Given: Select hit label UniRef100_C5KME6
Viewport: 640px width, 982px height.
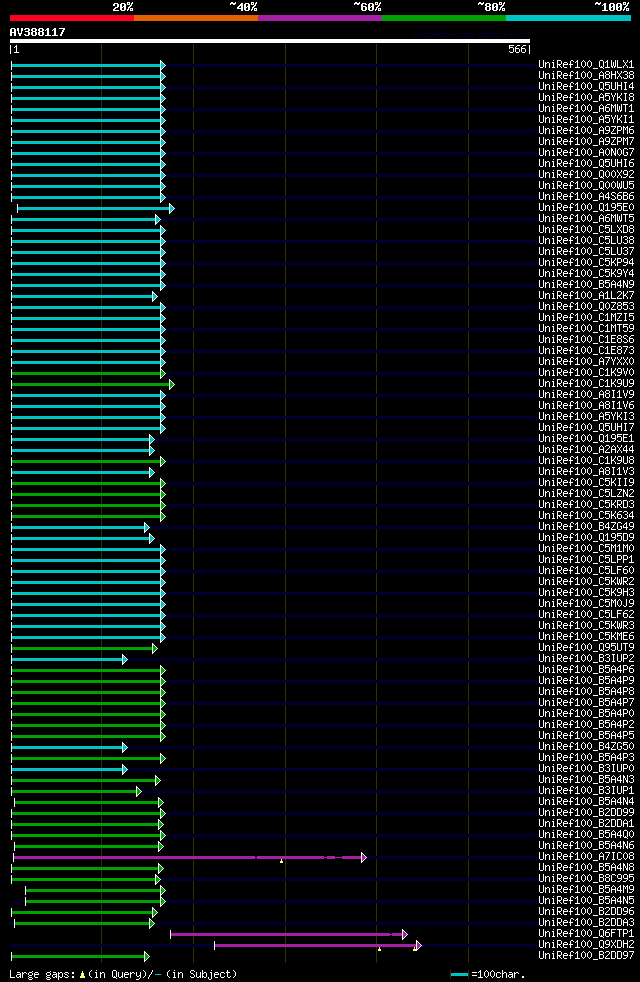Looking at the screenshot, I should (586, 636).
